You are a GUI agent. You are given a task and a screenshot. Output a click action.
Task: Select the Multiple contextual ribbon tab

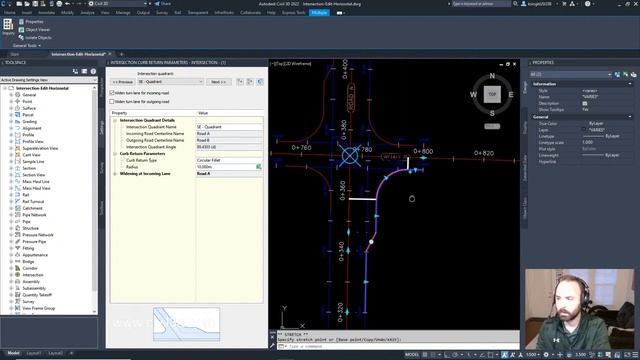pos(319,13)
